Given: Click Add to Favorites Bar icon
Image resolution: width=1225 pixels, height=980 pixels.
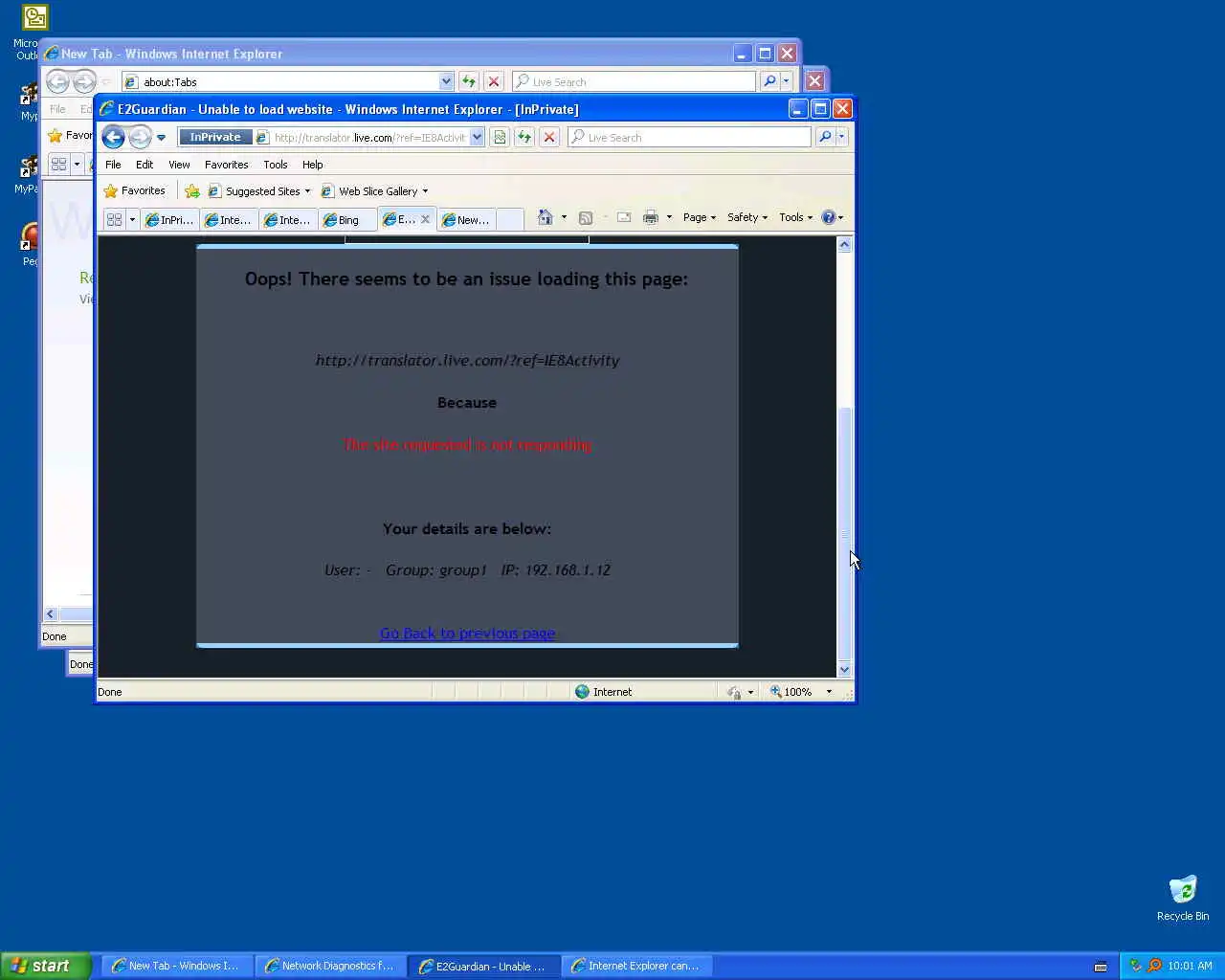Looking at the screenshot, I should (x=192, y=190).
